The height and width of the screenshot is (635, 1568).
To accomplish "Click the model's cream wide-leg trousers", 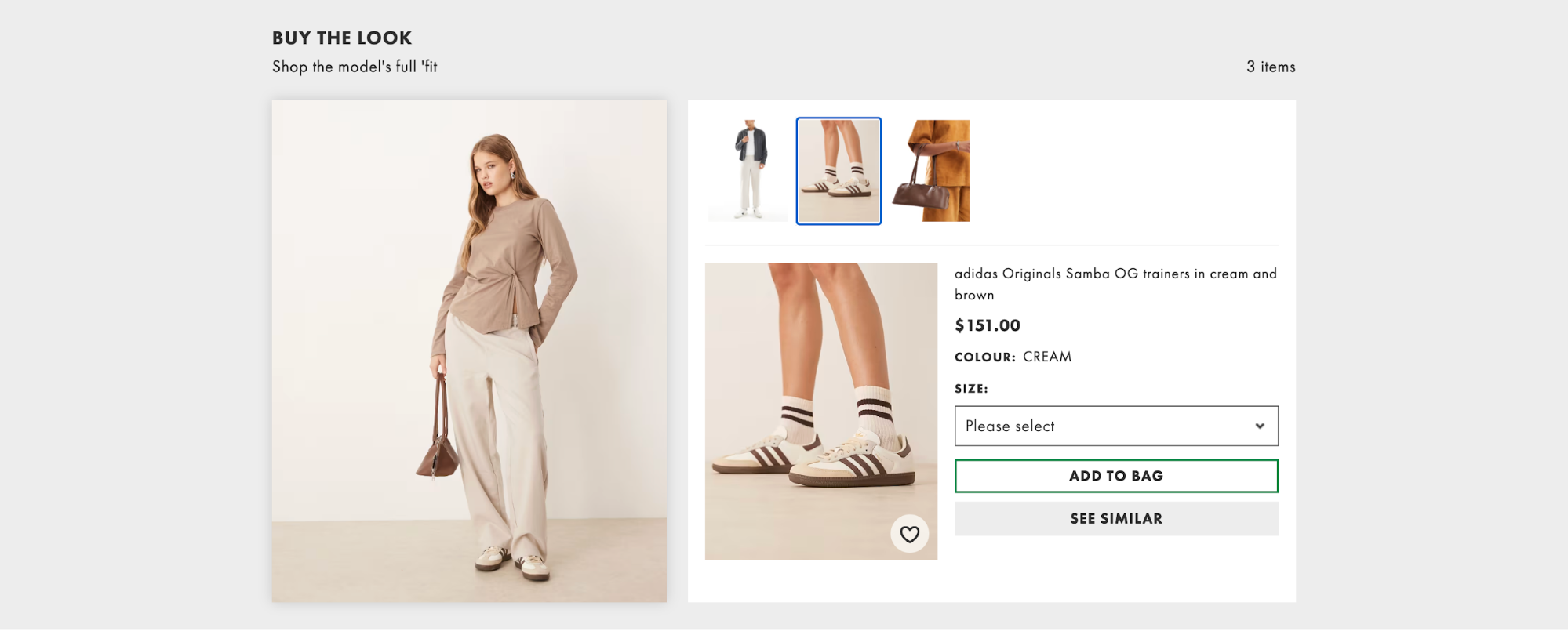I will pyautogui.click(x=494, y=439).
